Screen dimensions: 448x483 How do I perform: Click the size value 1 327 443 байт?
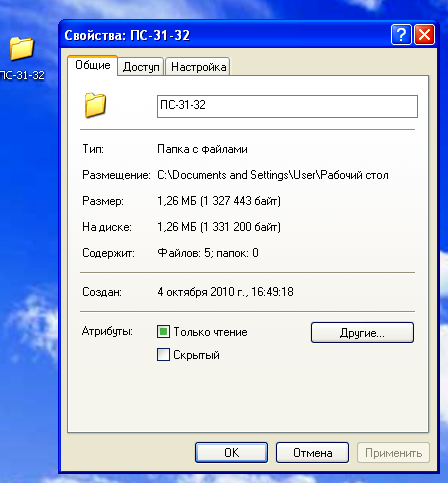coord(240,201)
